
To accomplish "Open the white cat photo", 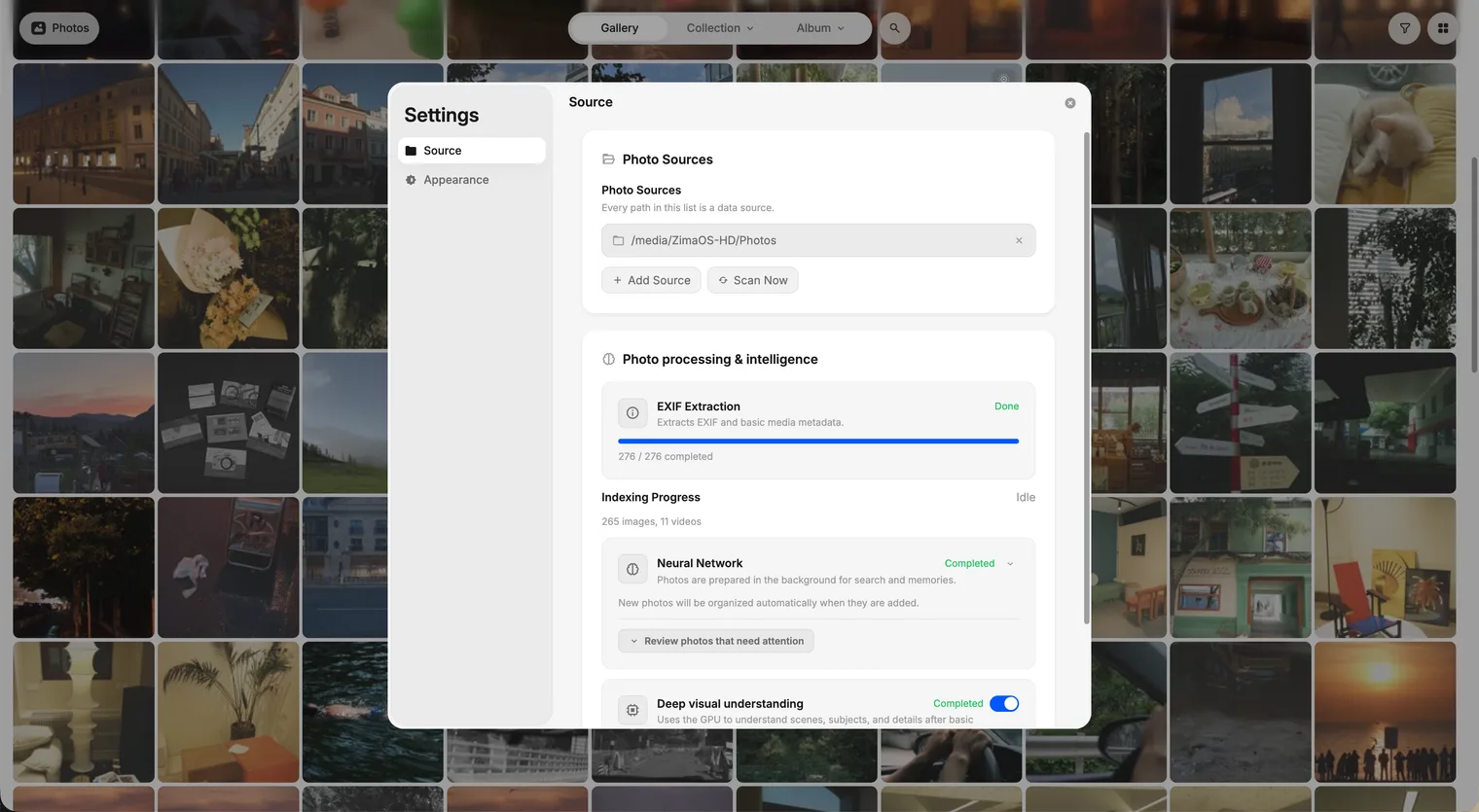I will [1385, 134].
